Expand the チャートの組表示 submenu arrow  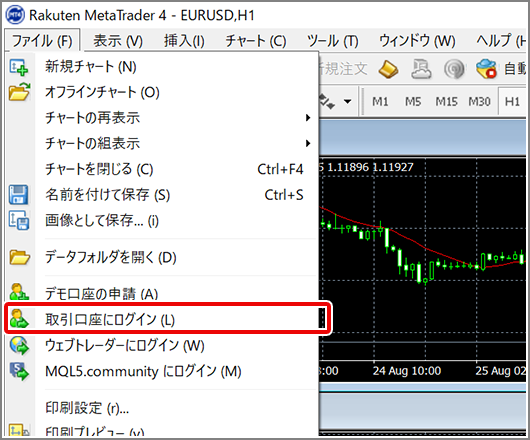point(308,143)
